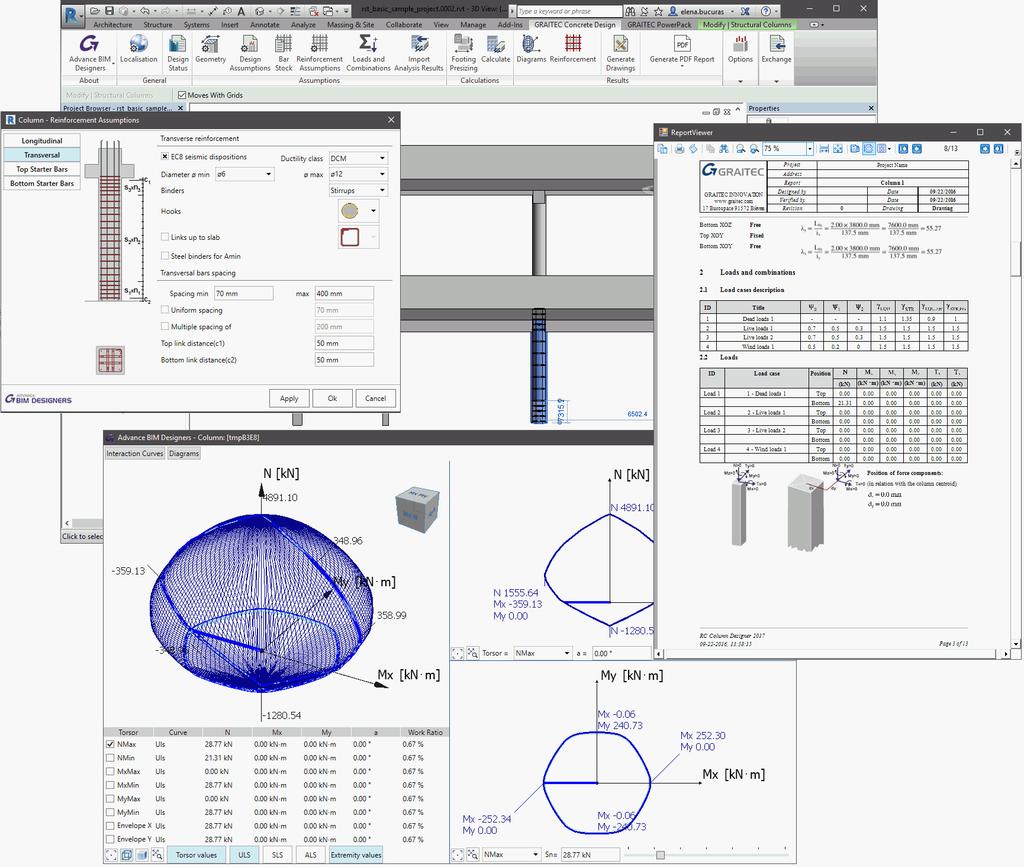1024x867 pixels.
Task: Open the Diagrams tool in ribbon
Action: click(x=531, y=49)
